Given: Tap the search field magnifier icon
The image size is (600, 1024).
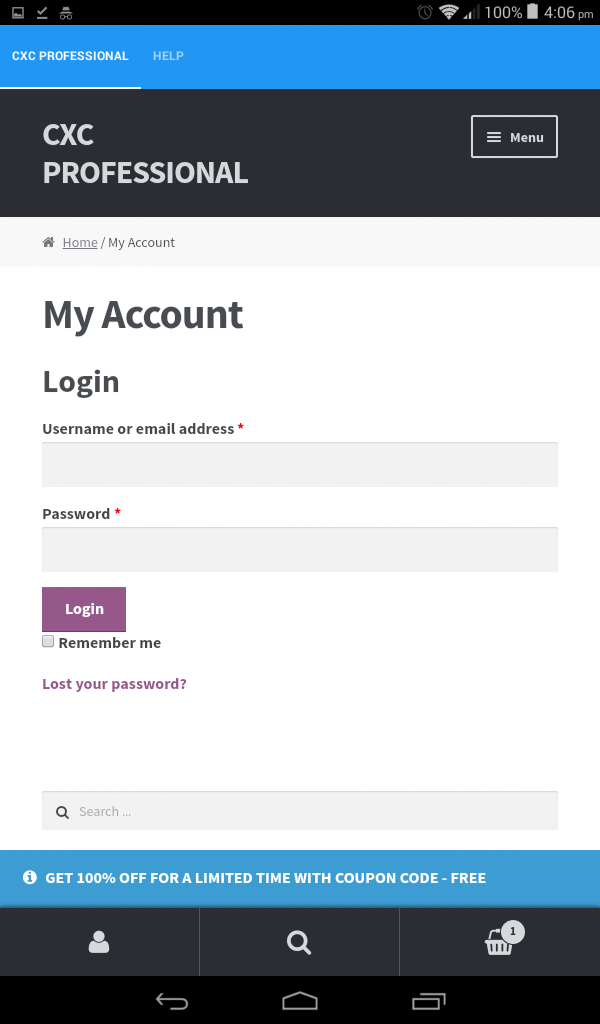Looking at the screenshot, I should coord(62,812).
